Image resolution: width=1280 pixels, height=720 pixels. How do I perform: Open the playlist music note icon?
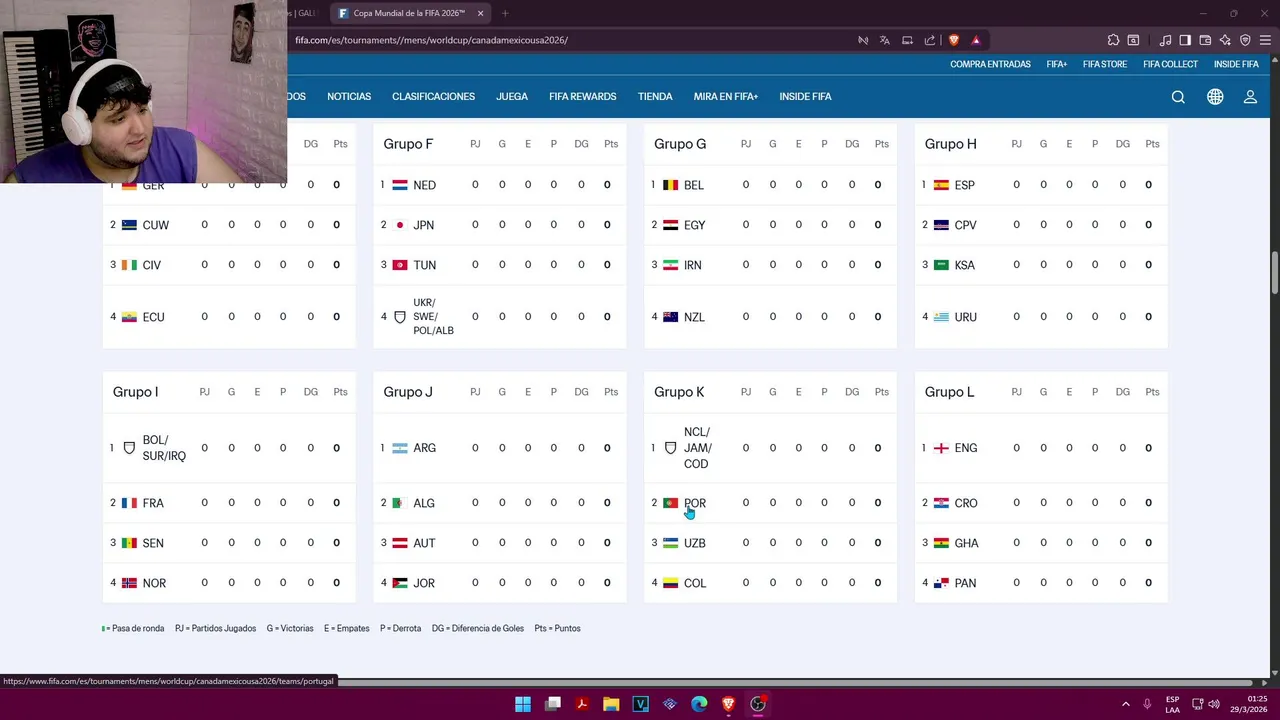pos(1165,40)
